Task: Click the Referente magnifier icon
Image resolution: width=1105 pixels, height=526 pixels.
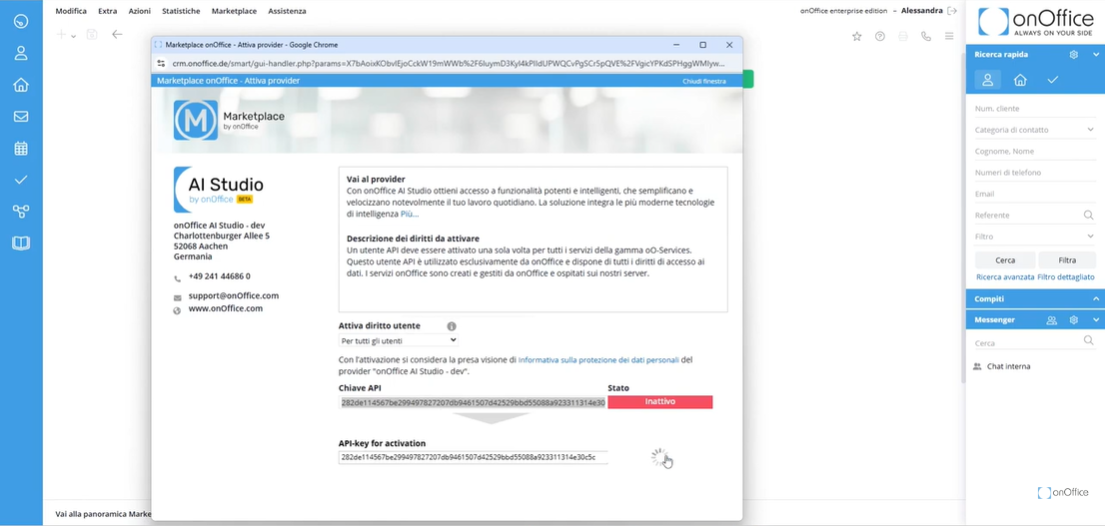Action: tap(1088, 214)
